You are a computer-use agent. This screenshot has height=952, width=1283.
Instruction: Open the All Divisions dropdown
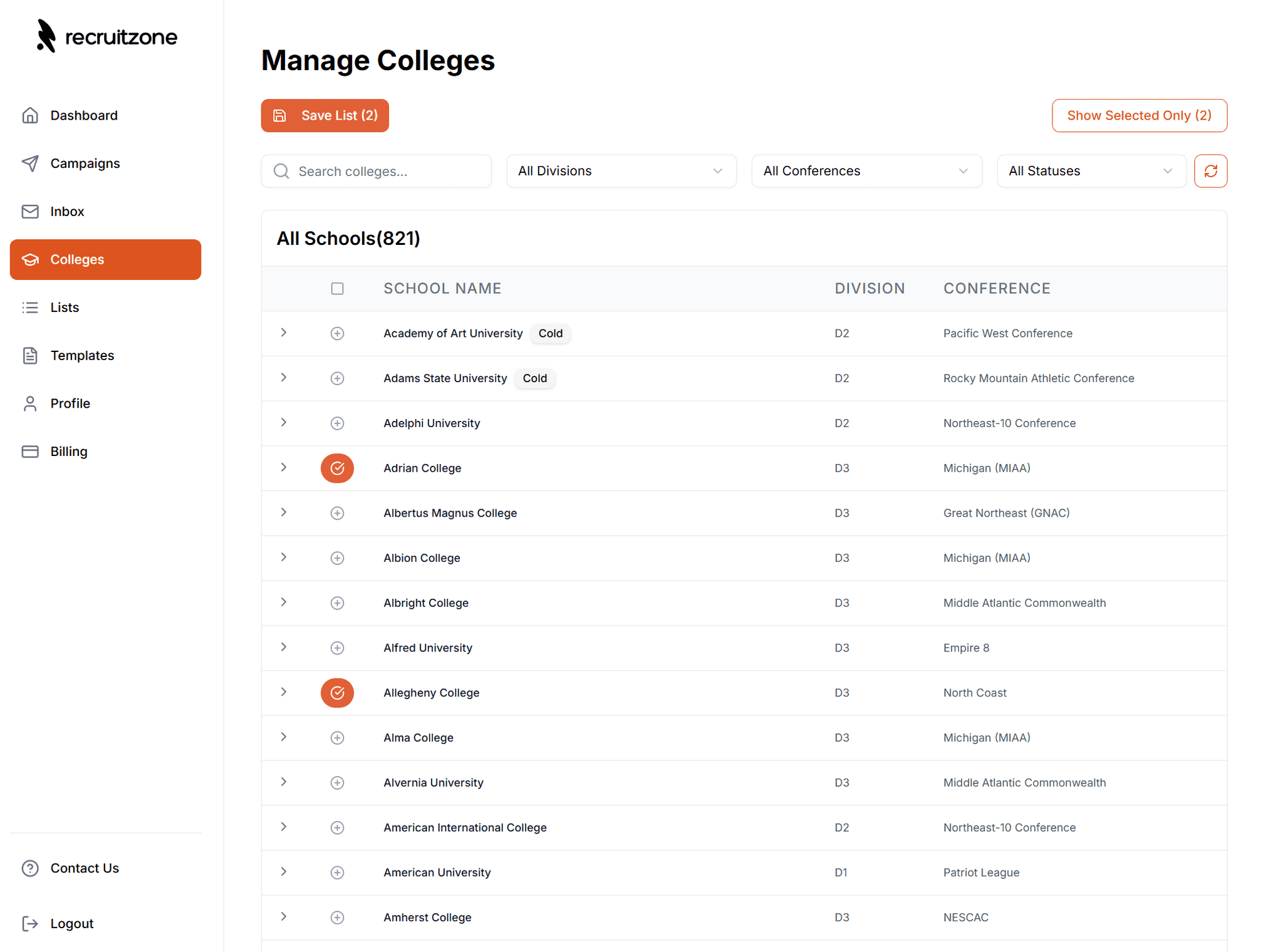pyautogui.click(x=621, y=171)
